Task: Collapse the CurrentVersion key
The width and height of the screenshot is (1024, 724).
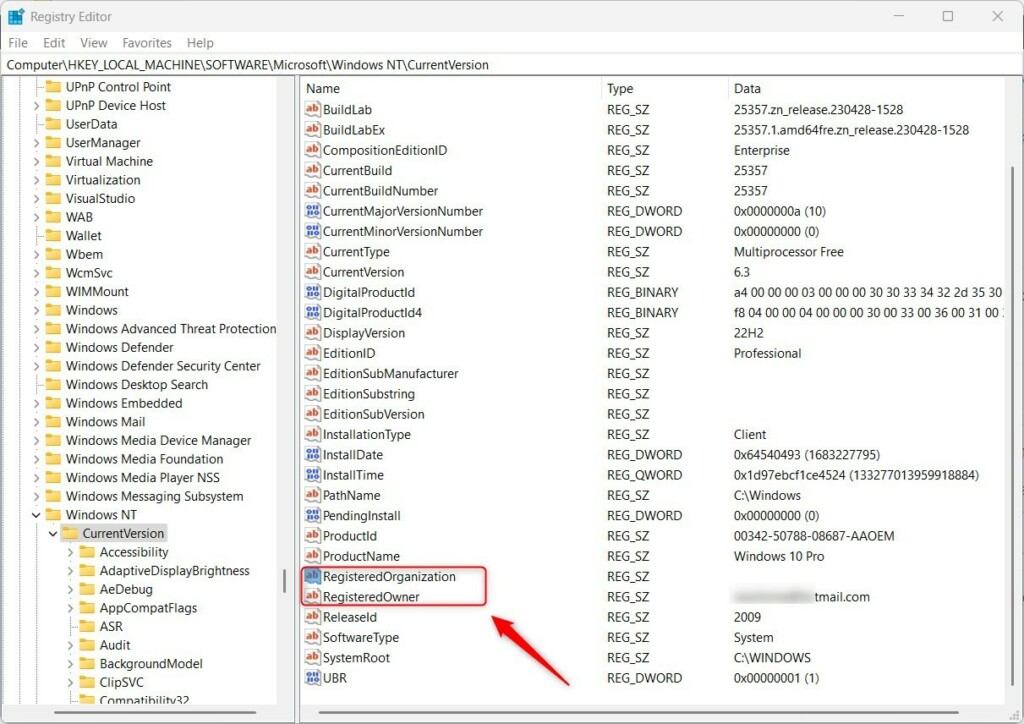Action: (x=53, y=533)
